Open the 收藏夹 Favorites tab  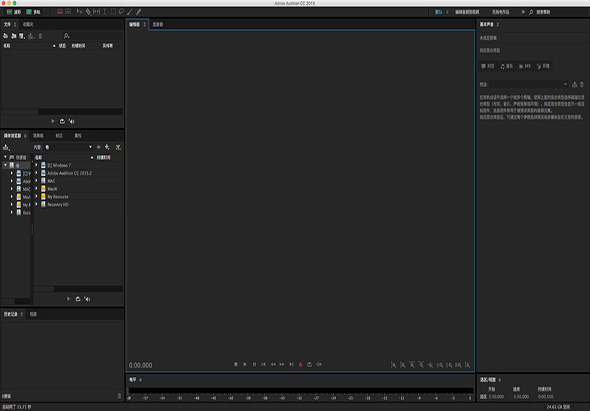(28, 24)
